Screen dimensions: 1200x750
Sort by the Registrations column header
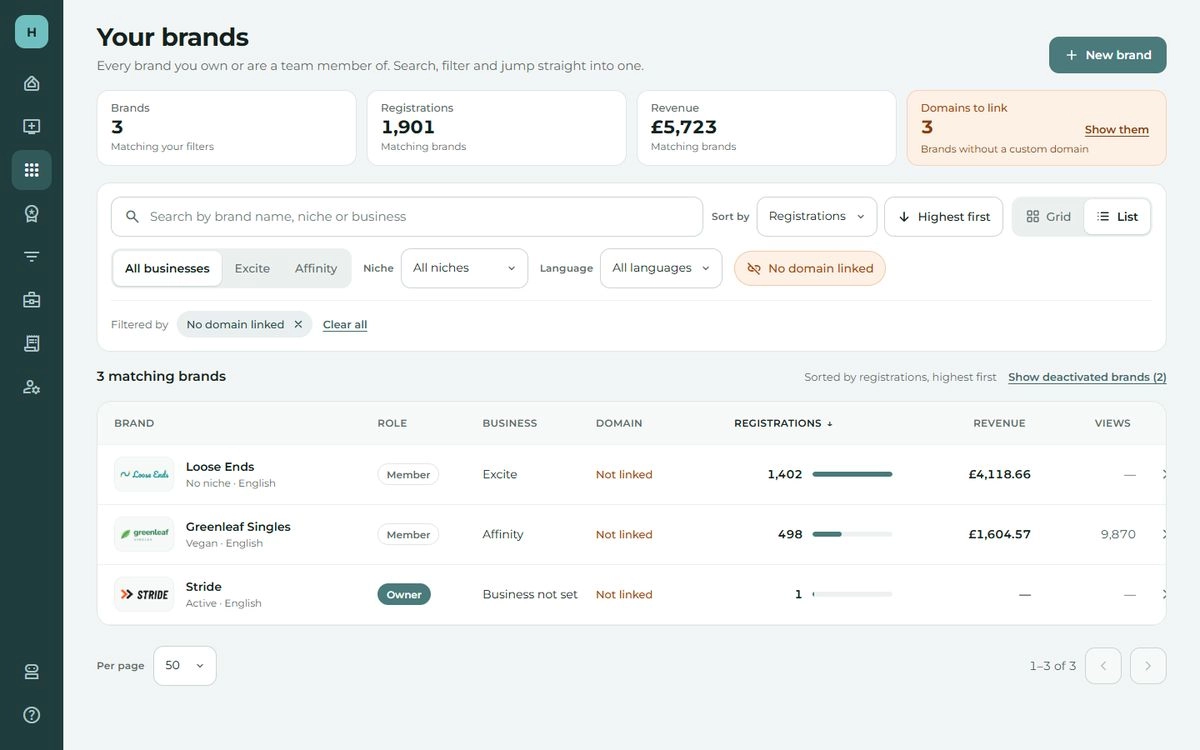[x=783, y=423]
